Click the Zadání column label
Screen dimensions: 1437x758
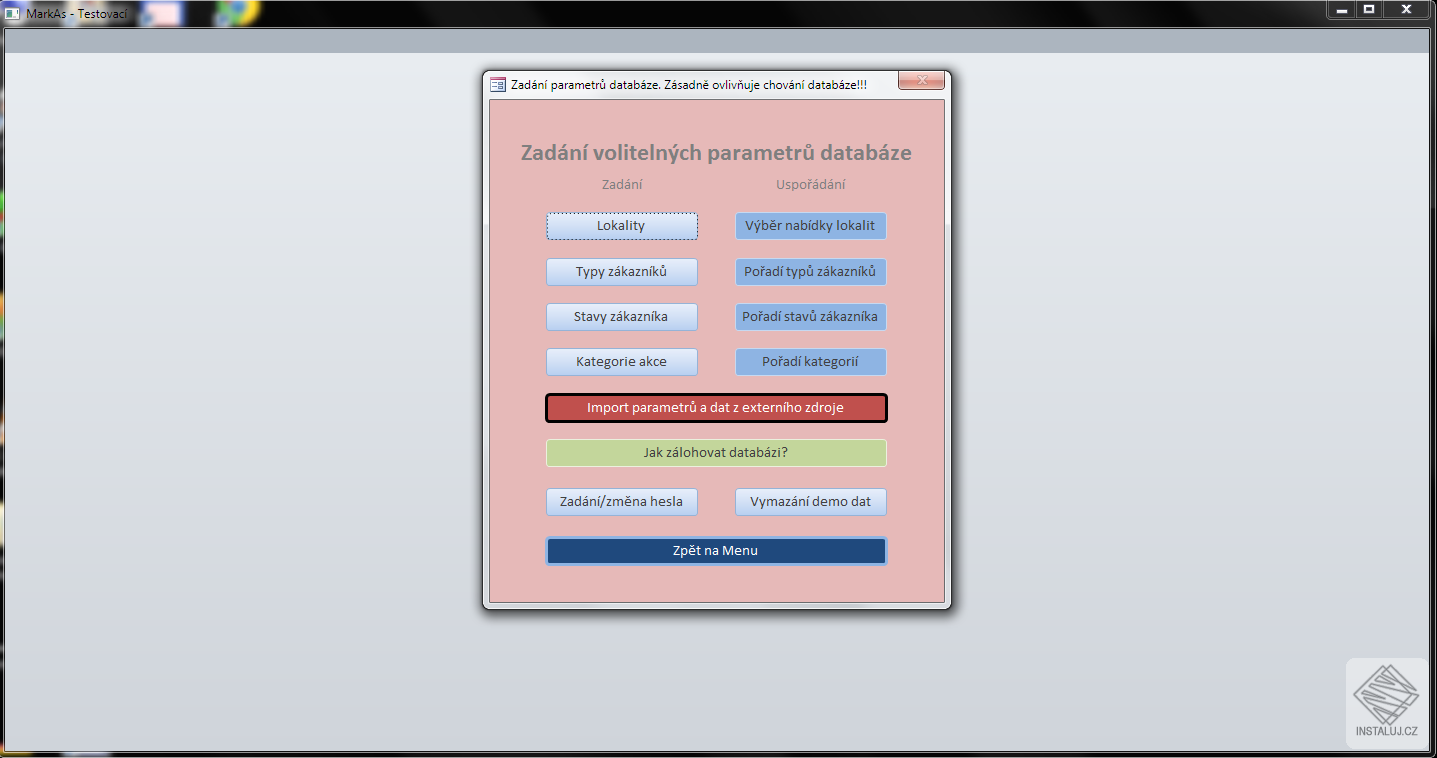(x=622, y=185)
